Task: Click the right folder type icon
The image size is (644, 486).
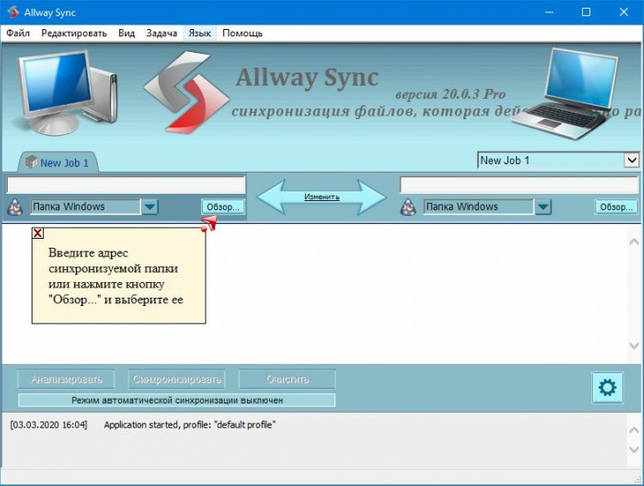Action: click(x=408, y=207)
